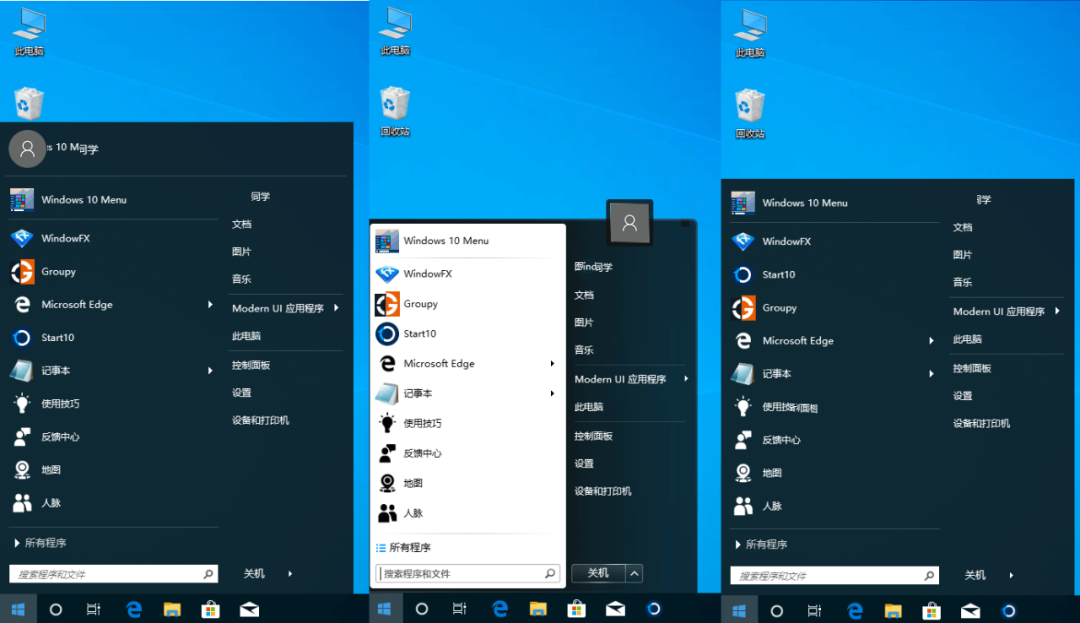Open 此电脑 icon on the right desktop

(749, 33)
